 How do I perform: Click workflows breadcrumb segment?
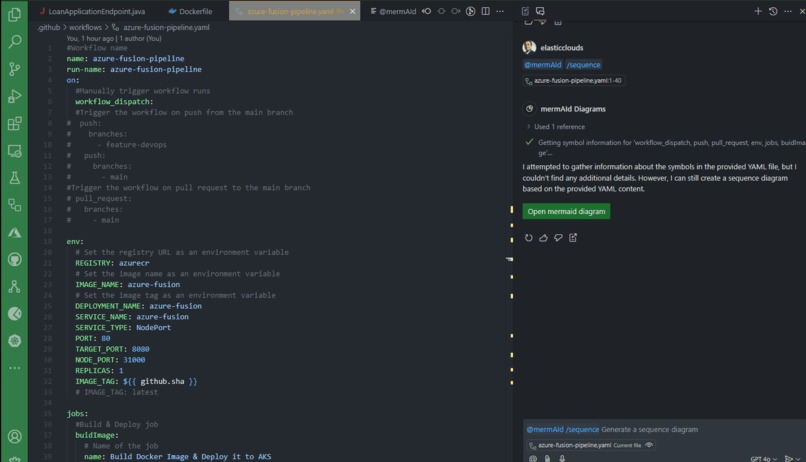(x=85, y=27)
